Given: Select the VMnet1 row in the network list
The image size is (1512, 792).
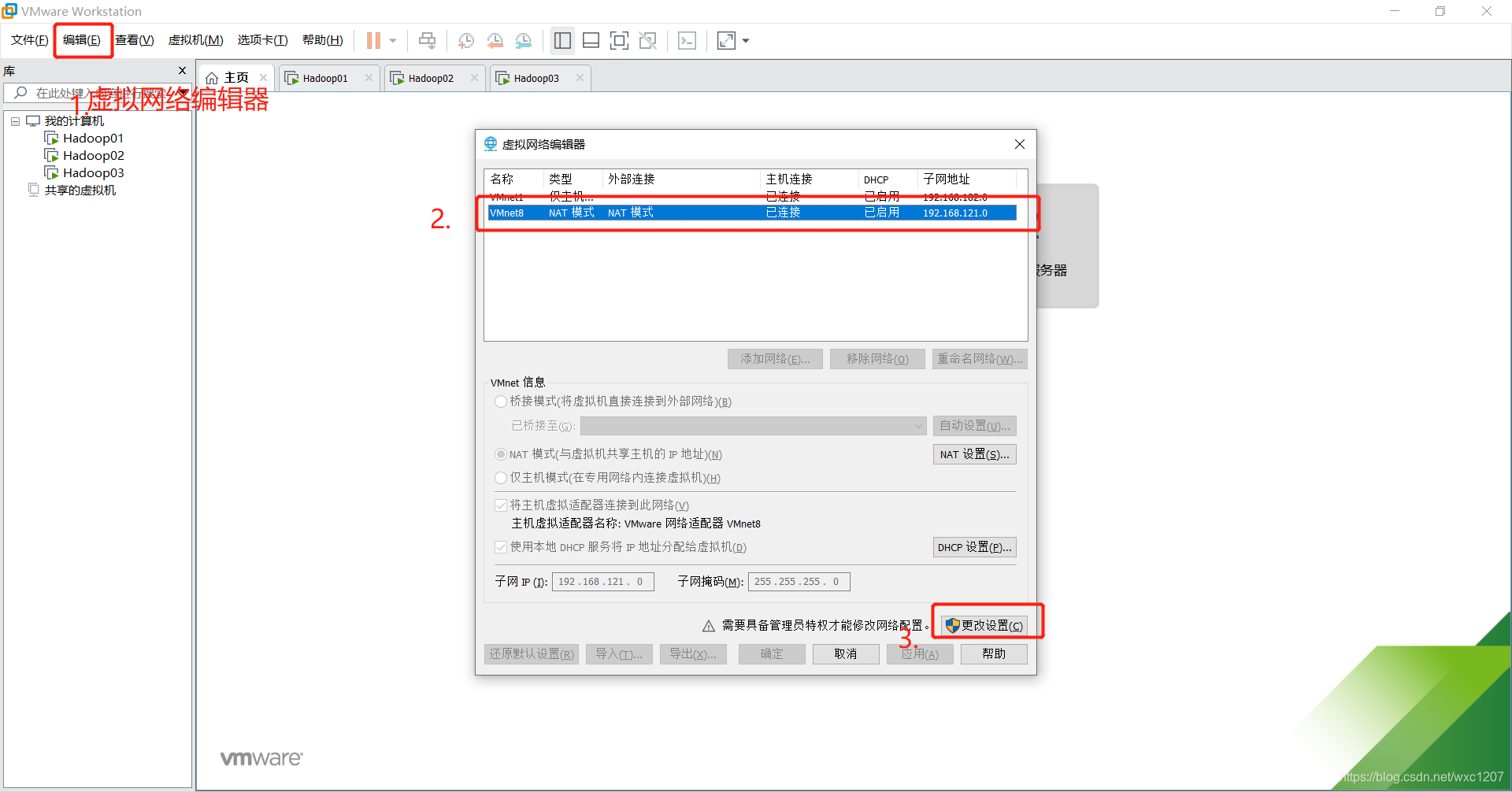Looking at the screenshot, I should (x=752, y=197).
